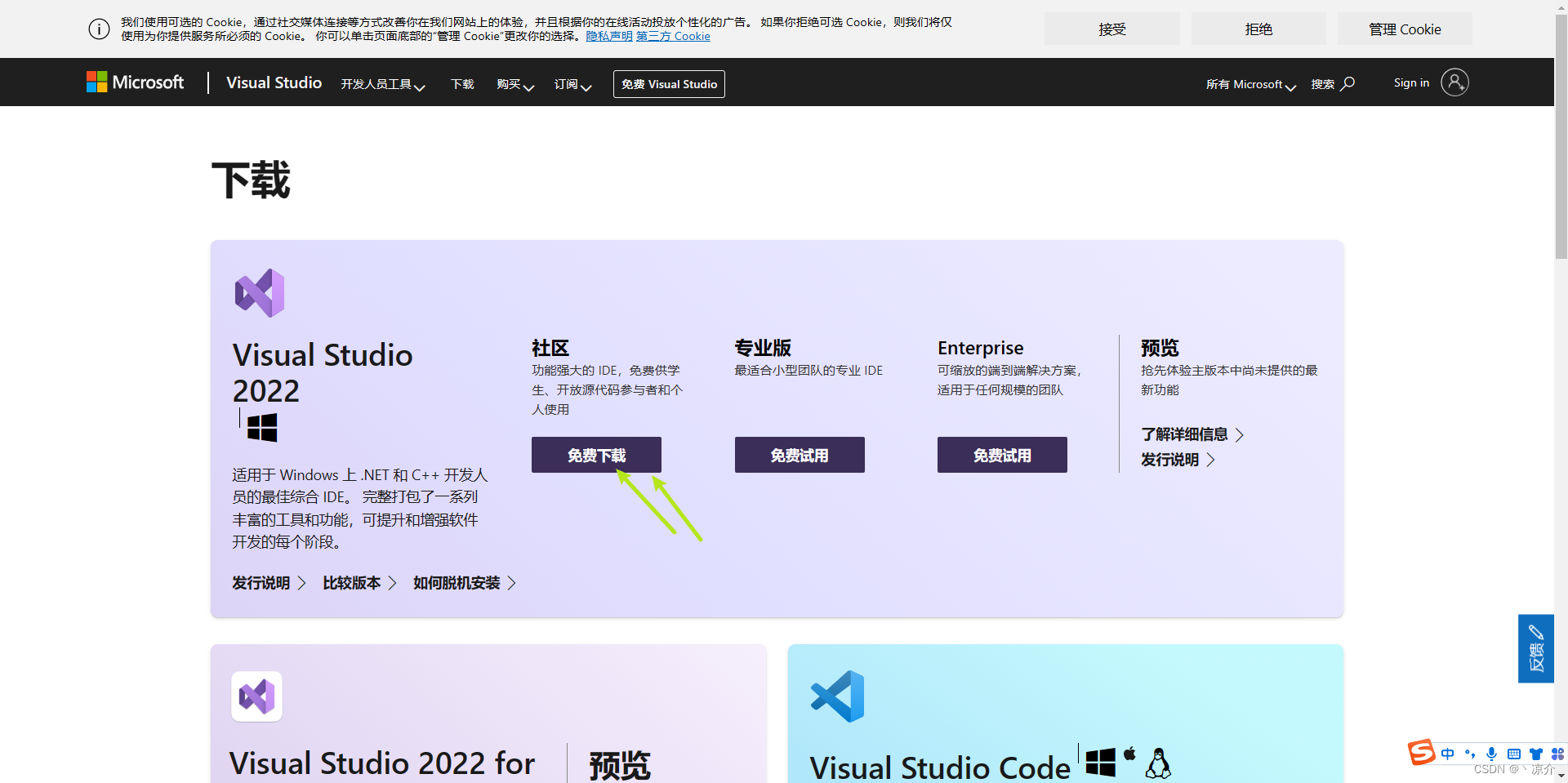
Task: Expand the 开发人员工具 menu
Action: click(x=383, y=84)
